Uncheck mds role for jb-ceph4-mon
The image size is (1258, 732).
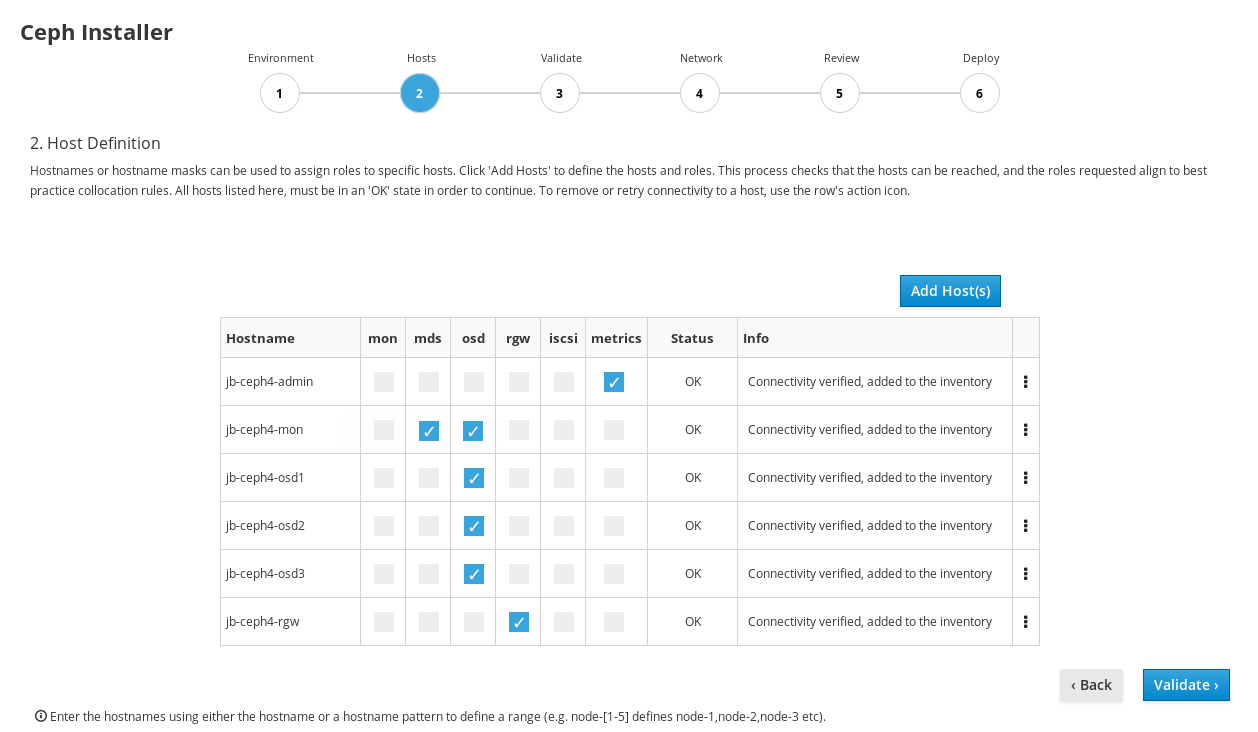click(429, 431)
